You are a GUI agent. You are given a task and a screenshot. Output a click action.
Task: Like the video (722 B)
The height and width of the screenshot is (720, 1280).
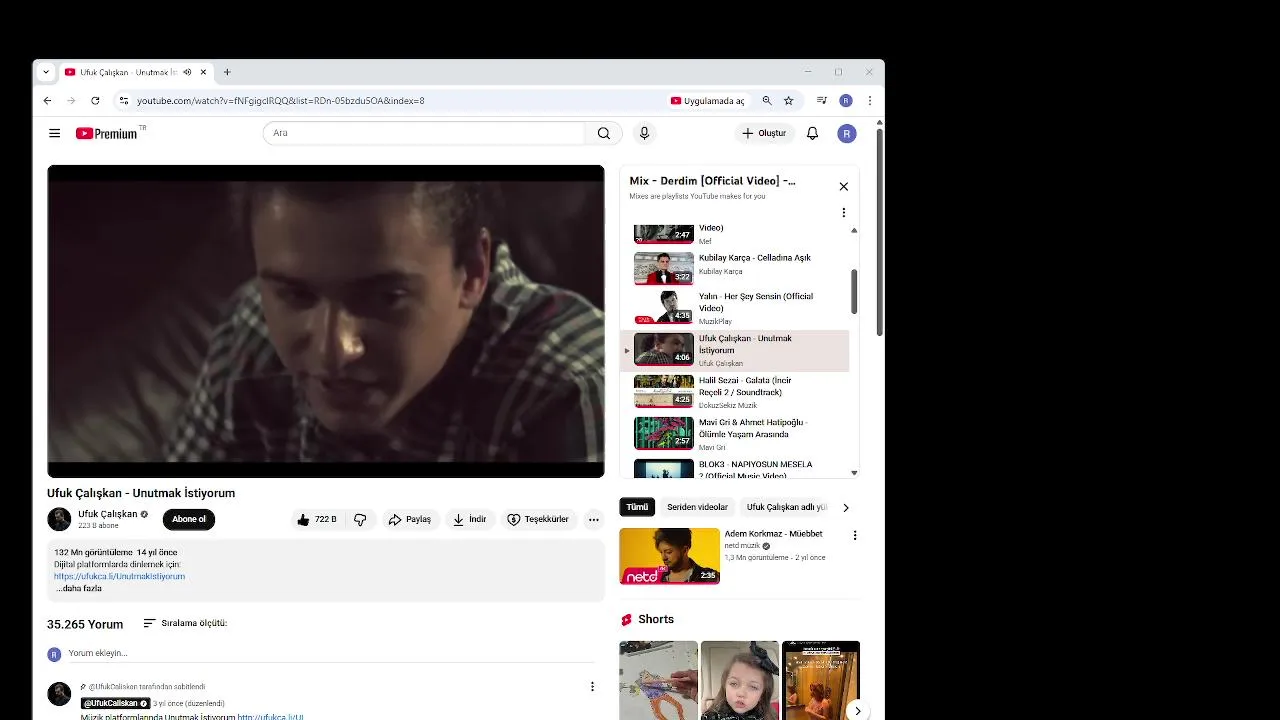click(317, 519)
